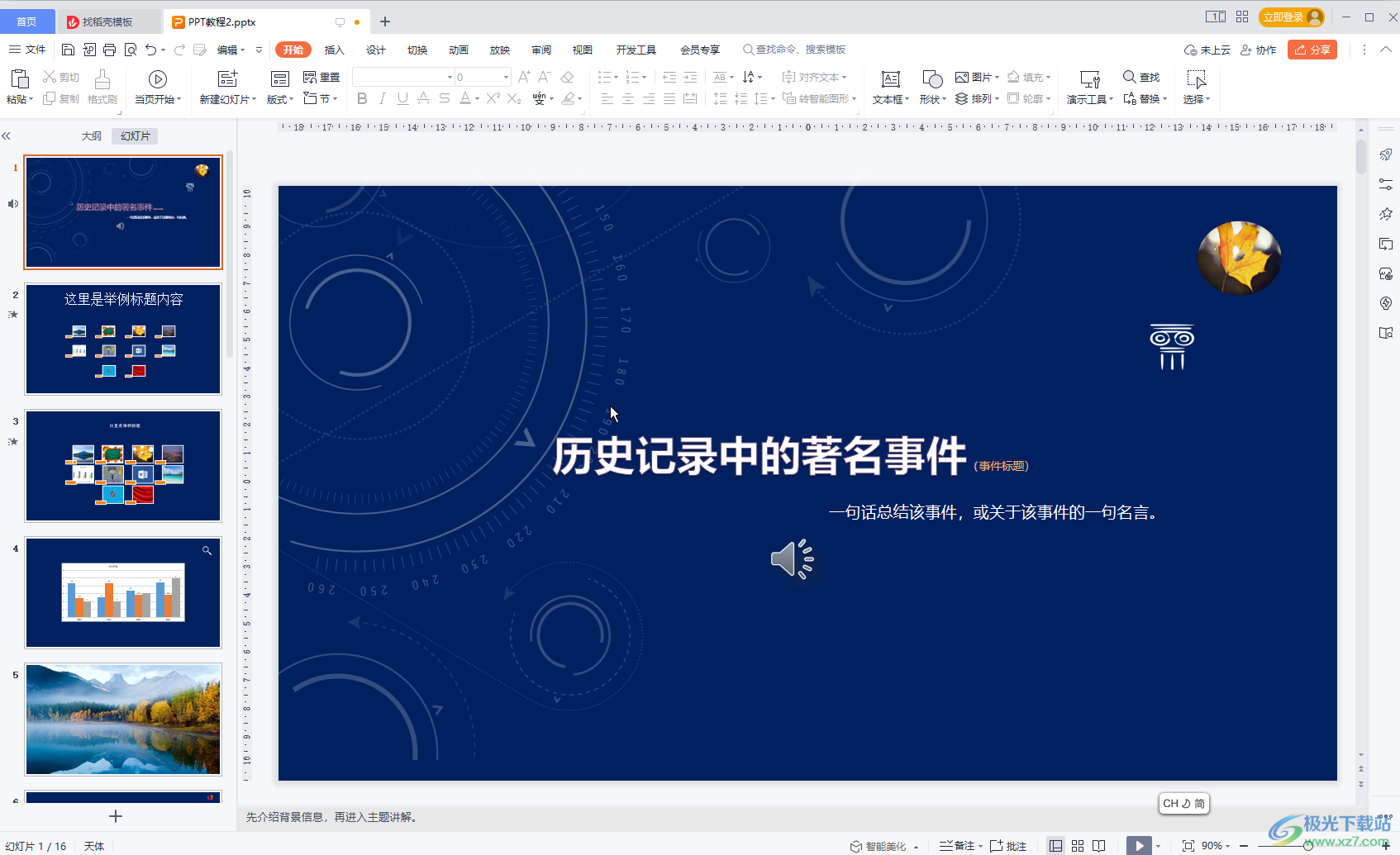
Task: Toggle Superscript formatting
Action: click(x=493, y=99)
